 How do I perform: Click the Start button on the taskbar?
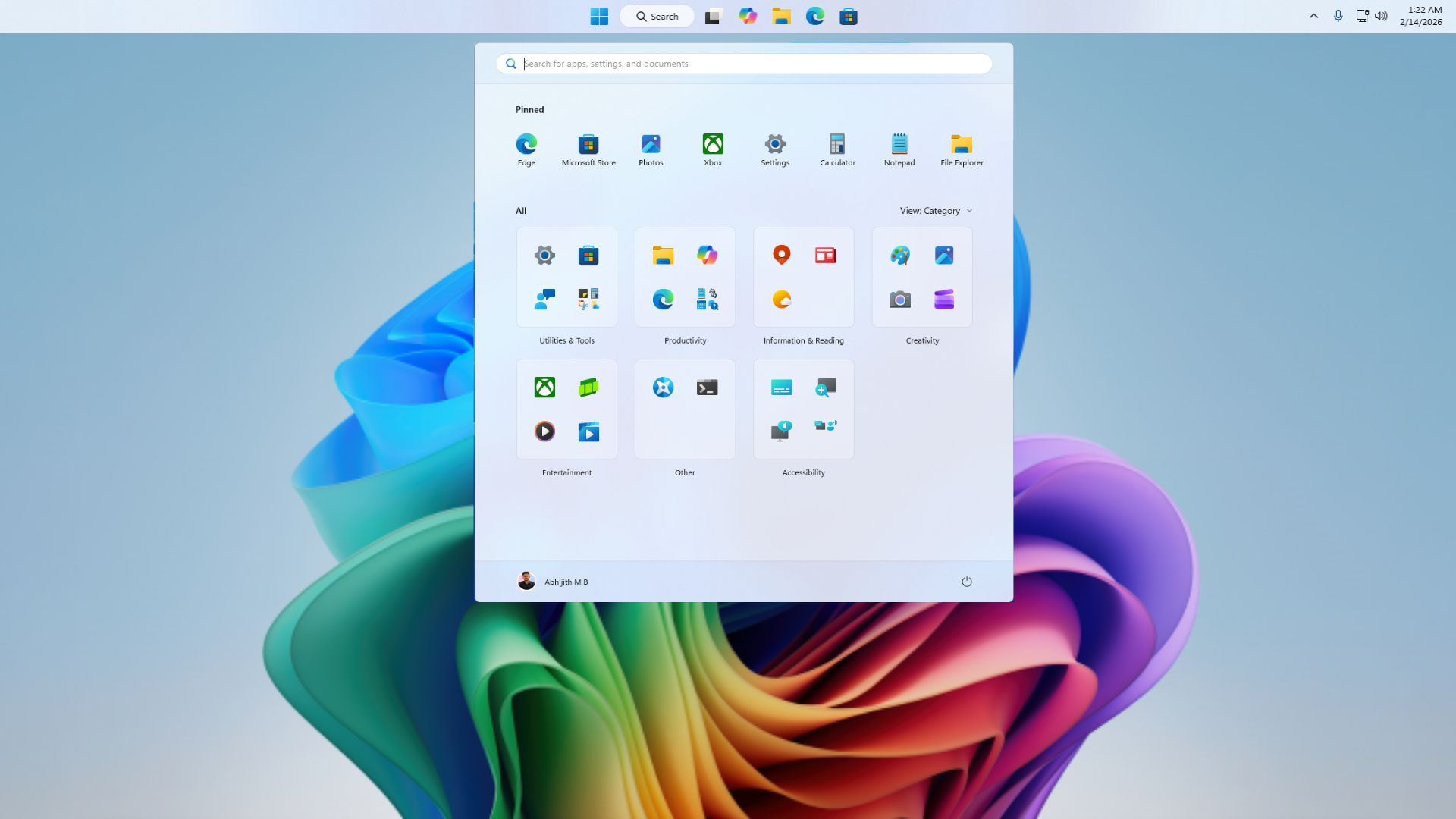click(x=598, y=16)
